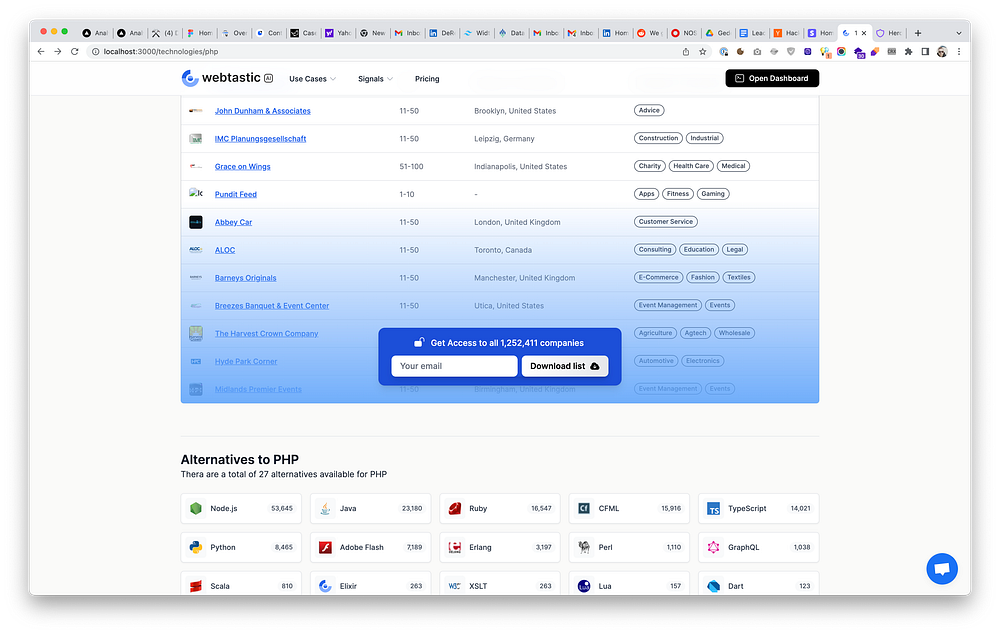Click the TypeScript TS icon

point(714,508)
